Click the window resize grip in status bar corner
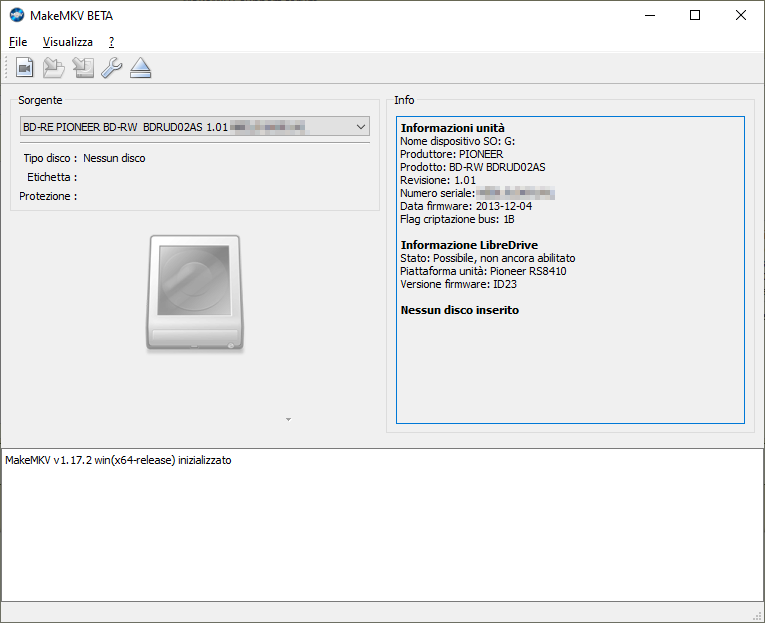This screenshot has width=765, height=623. click(758, 616)
